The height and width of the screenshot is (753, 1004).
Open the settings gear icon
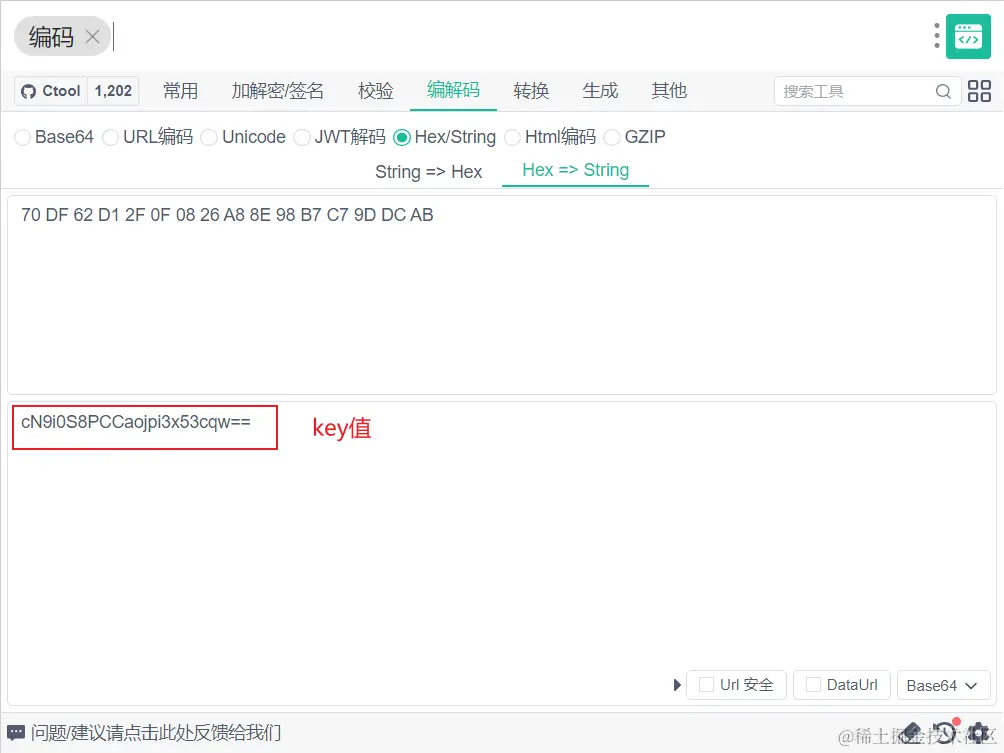coord(979,732)
